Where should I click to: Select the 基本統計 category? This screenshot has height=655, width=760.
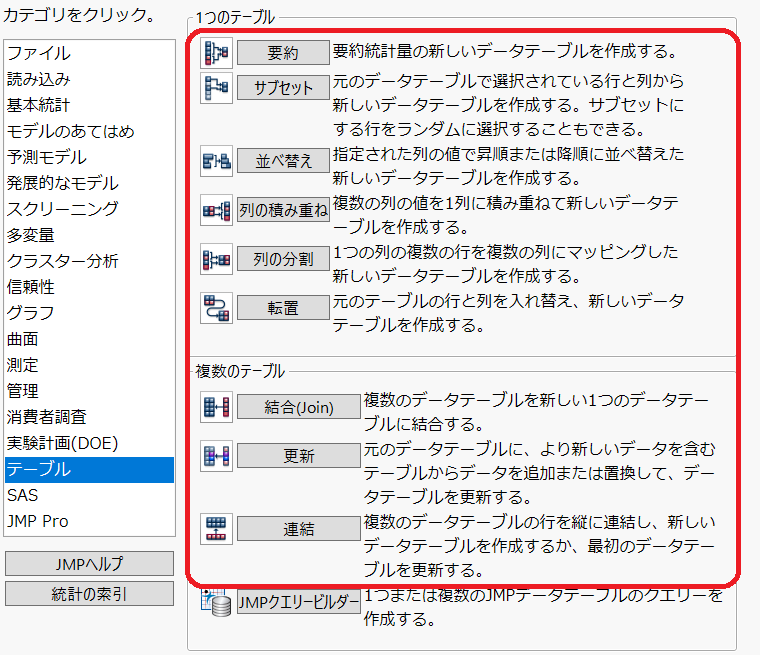tap(89, 105)
